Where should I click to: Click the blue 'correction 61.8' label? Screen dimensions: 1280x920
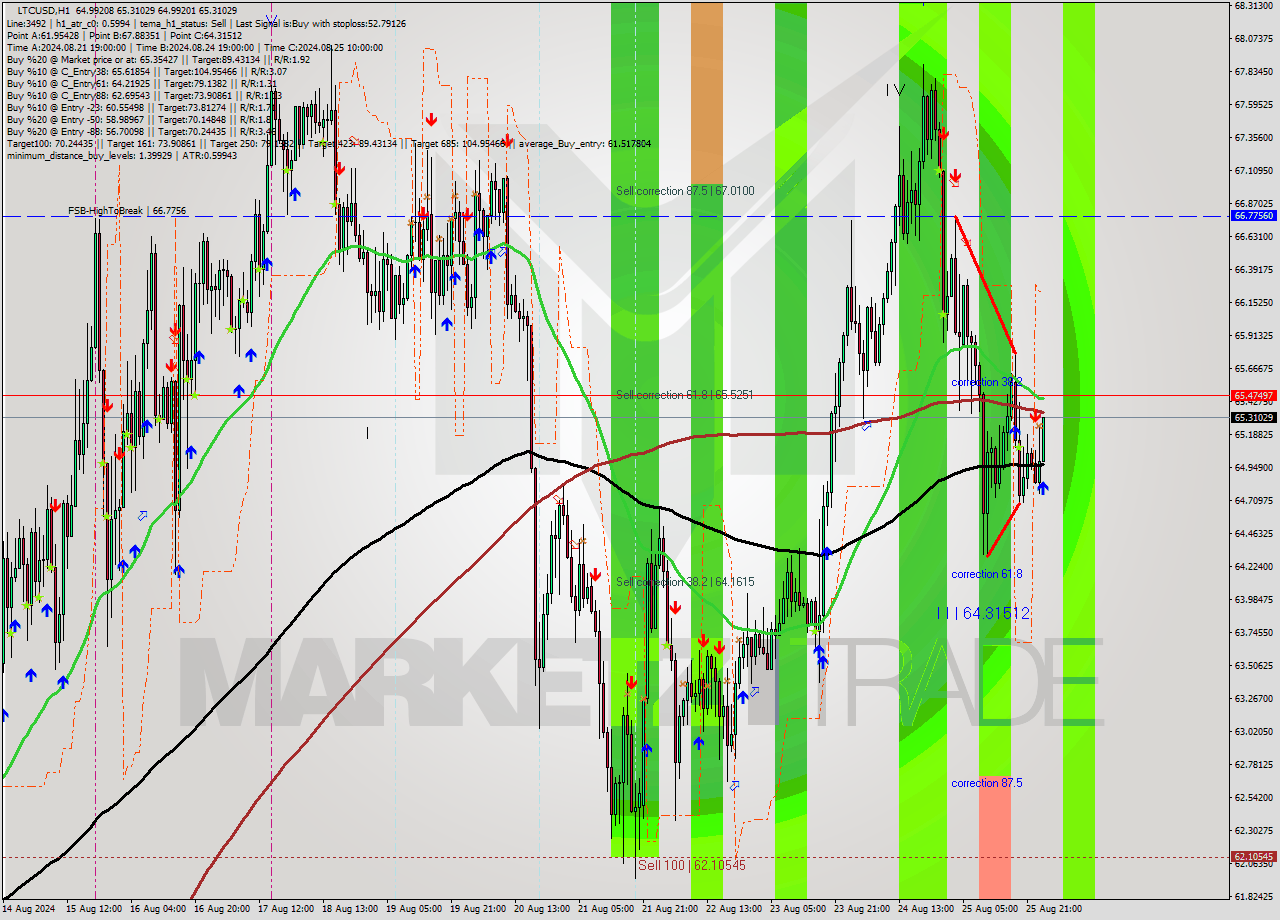pos(986,574)
